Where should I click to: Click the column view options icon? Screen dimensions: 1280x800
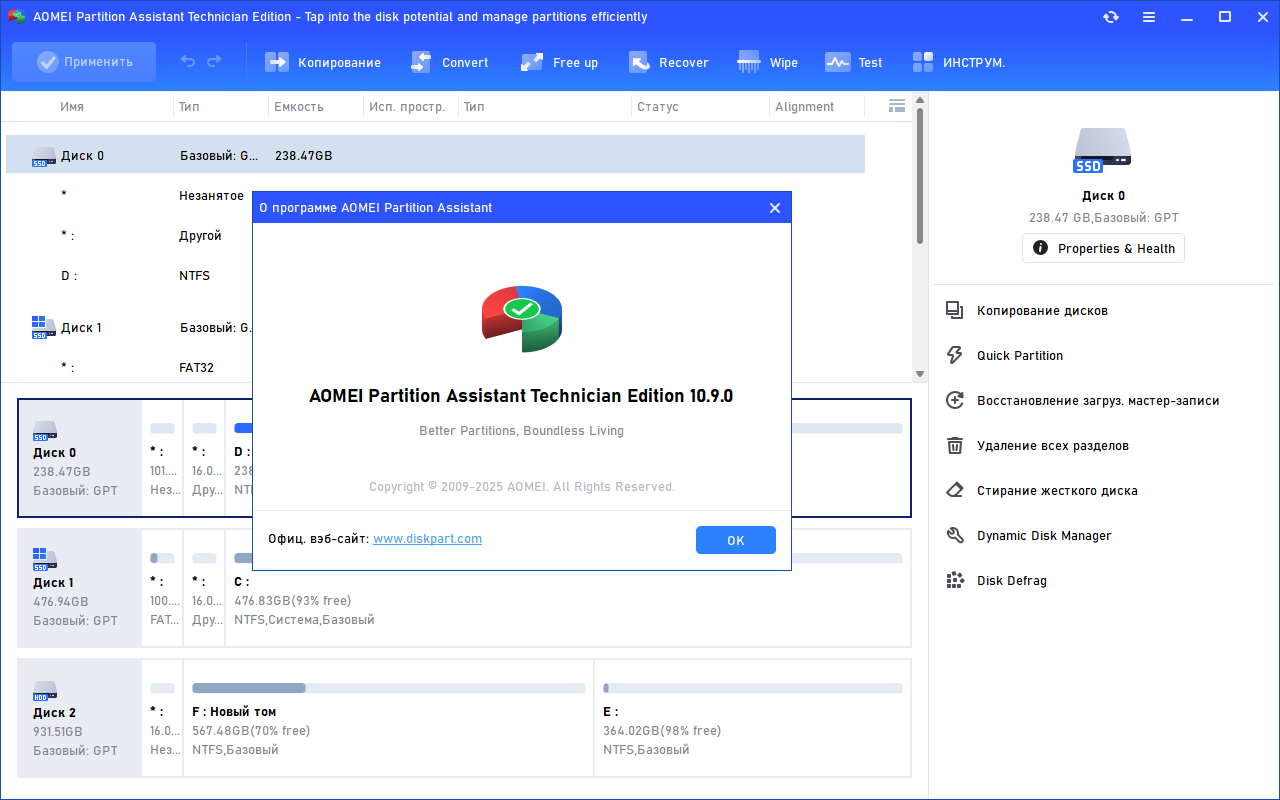pyautogui.click(x=897, y=106)
